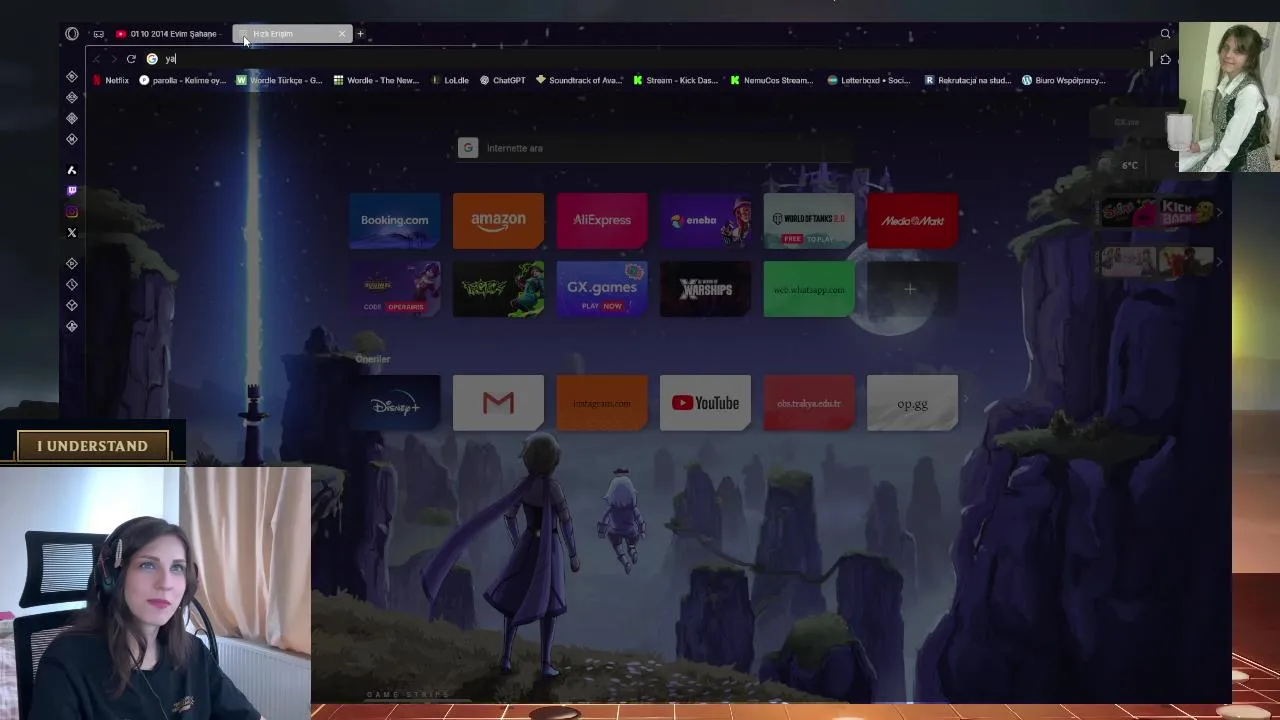
Task: Open the X (Twitter) sidebar panel
Action: (x=72, y=233)
